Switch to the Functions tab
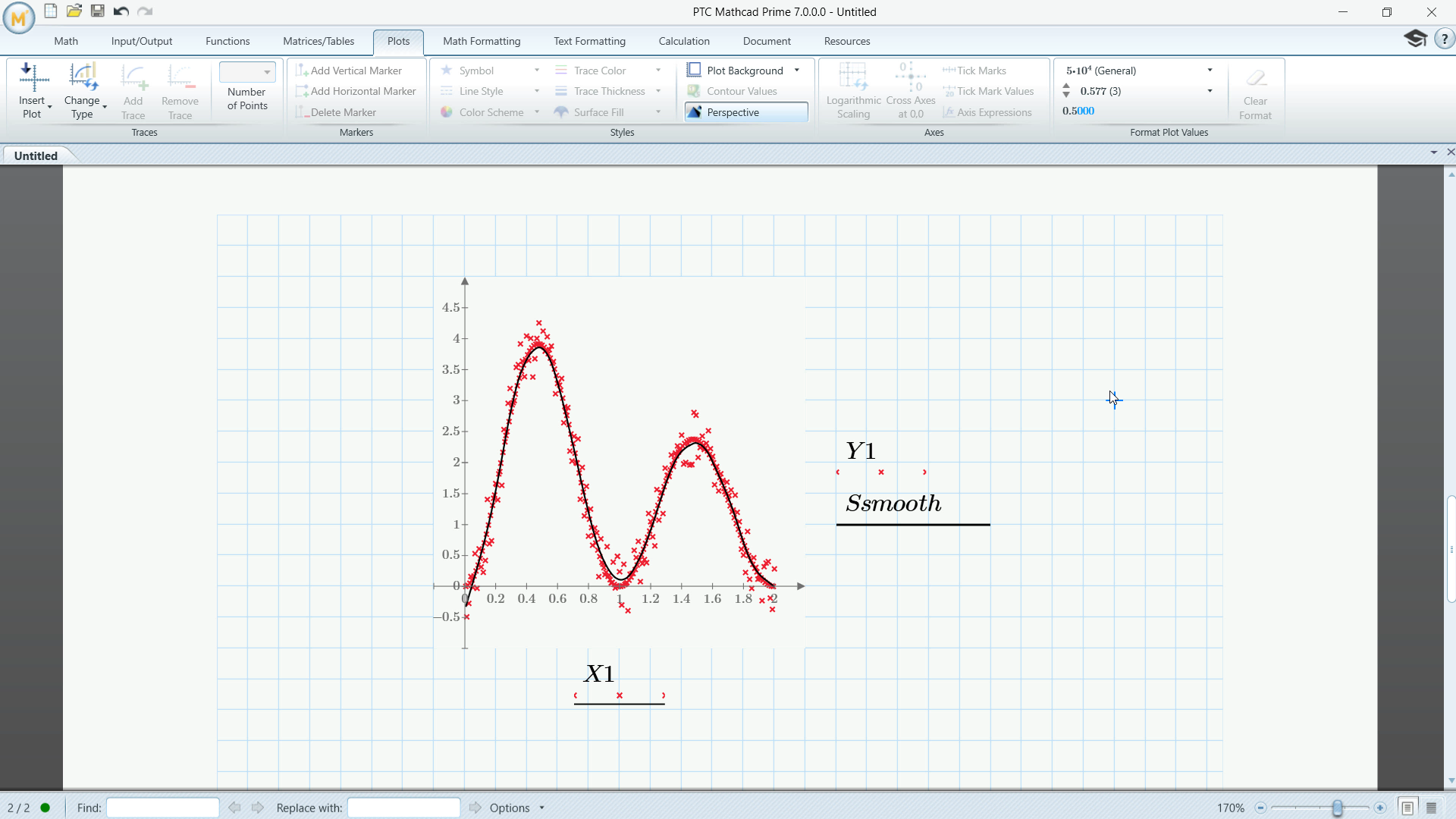 [x=227, y=41]
